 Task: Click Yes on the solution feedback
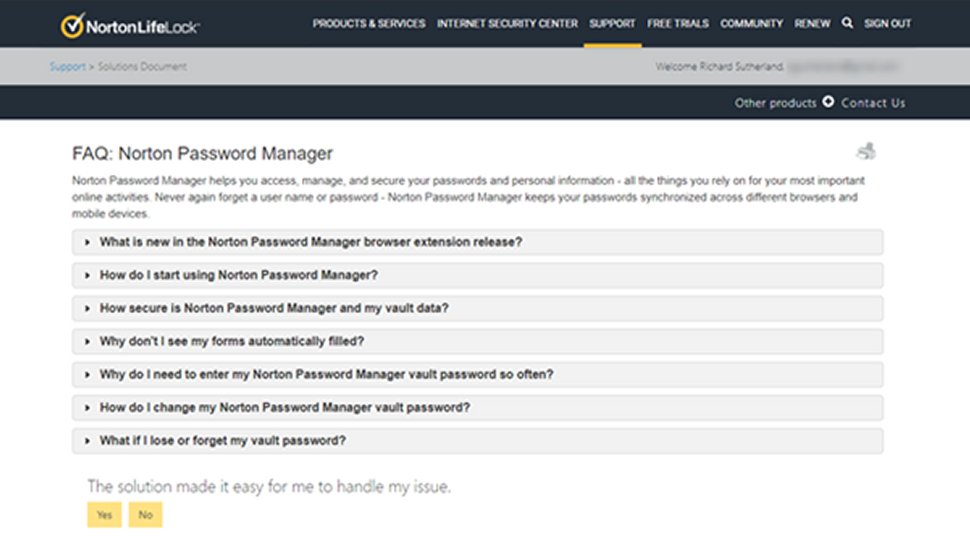[105, 515]
